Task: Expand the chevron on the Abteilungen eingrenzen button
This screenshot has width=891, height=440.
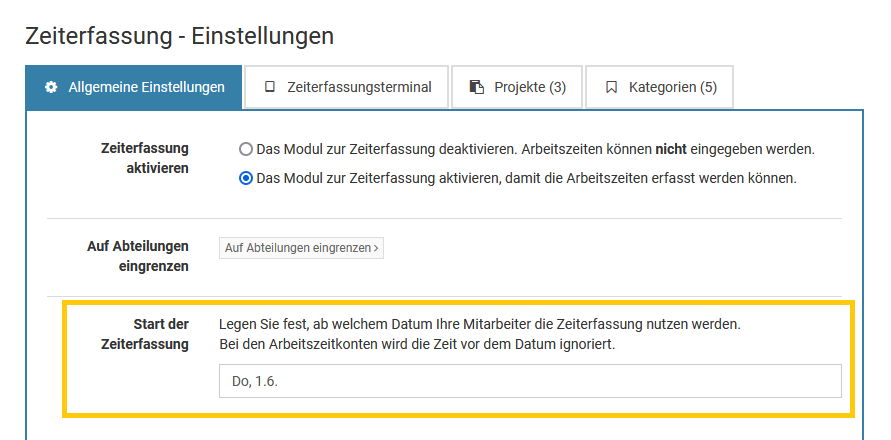Action: pyautogui.click(x=376, y=248)
